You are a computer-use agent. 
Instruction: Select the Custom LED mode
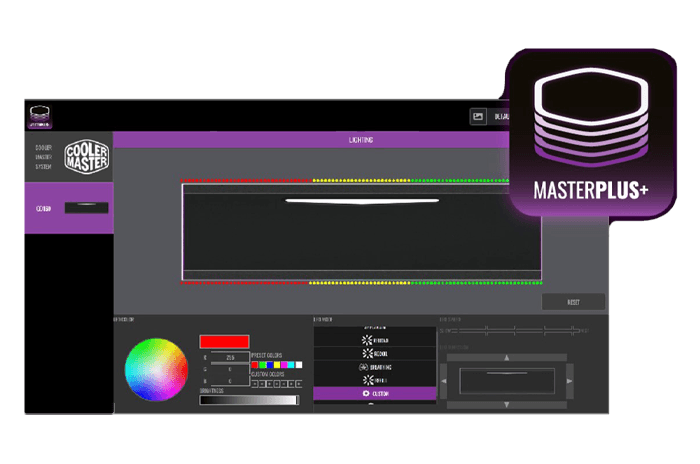pos(374,393)
